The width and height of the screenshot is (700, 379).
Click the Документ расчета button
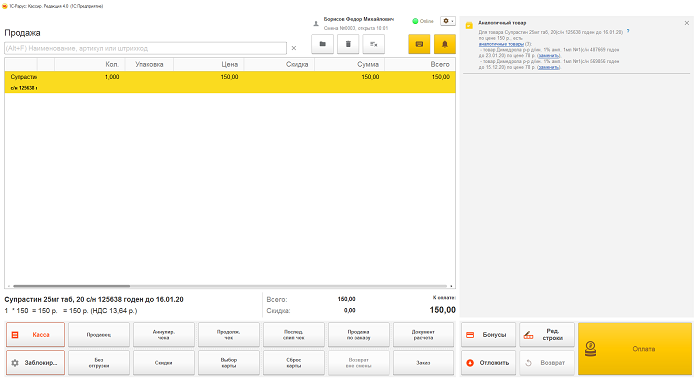[x=423, y=334]
